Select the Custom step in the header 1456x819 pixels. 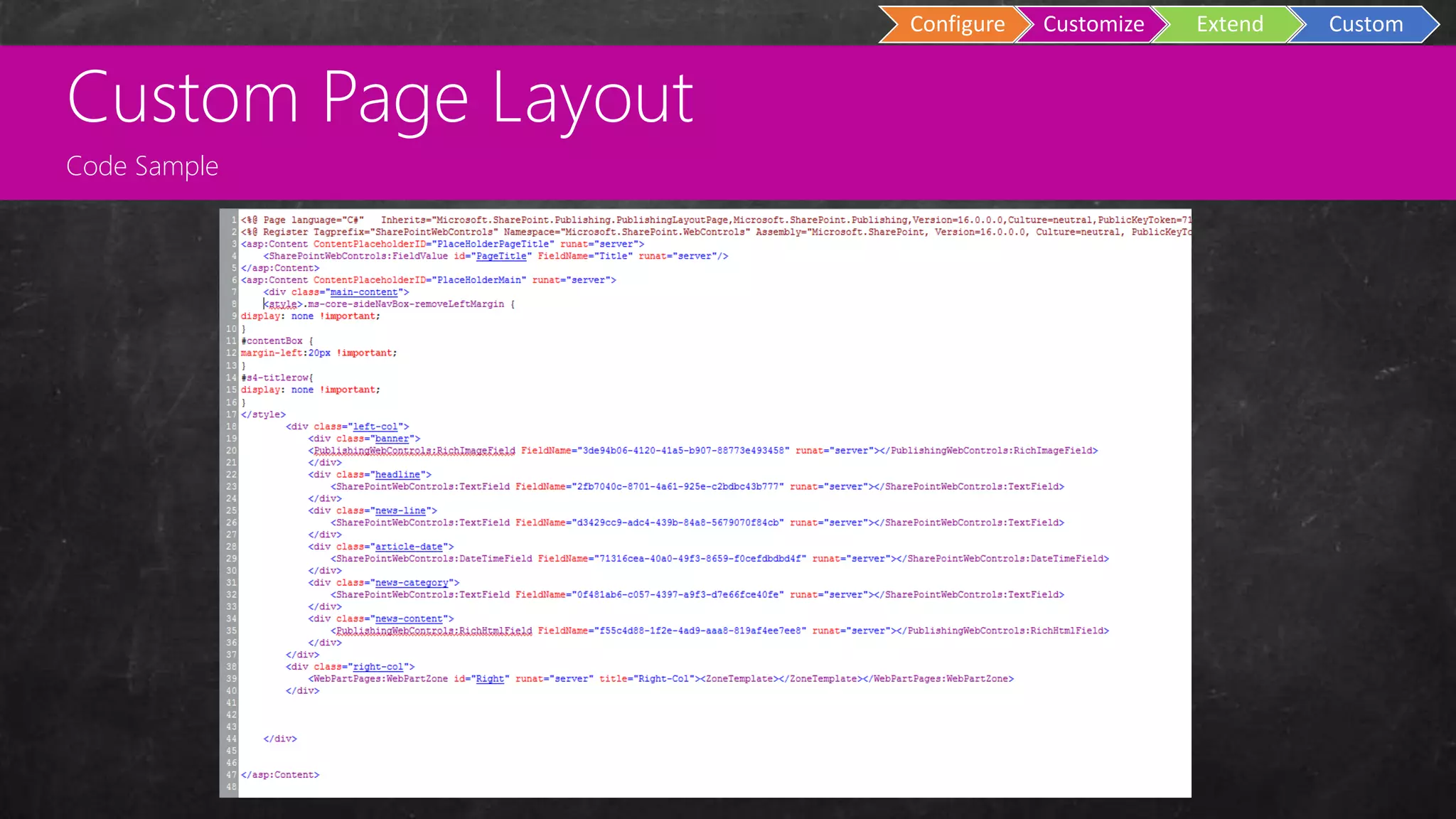click(x=1366, y=24)
